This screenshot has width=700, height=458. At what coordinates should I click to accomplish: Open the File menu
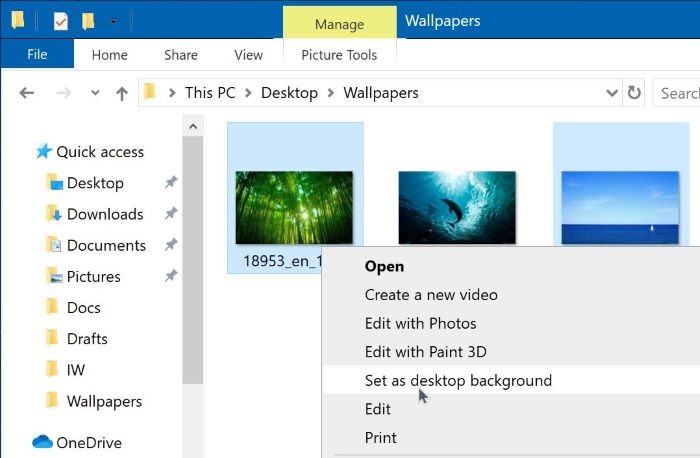(x=37, y=55)
